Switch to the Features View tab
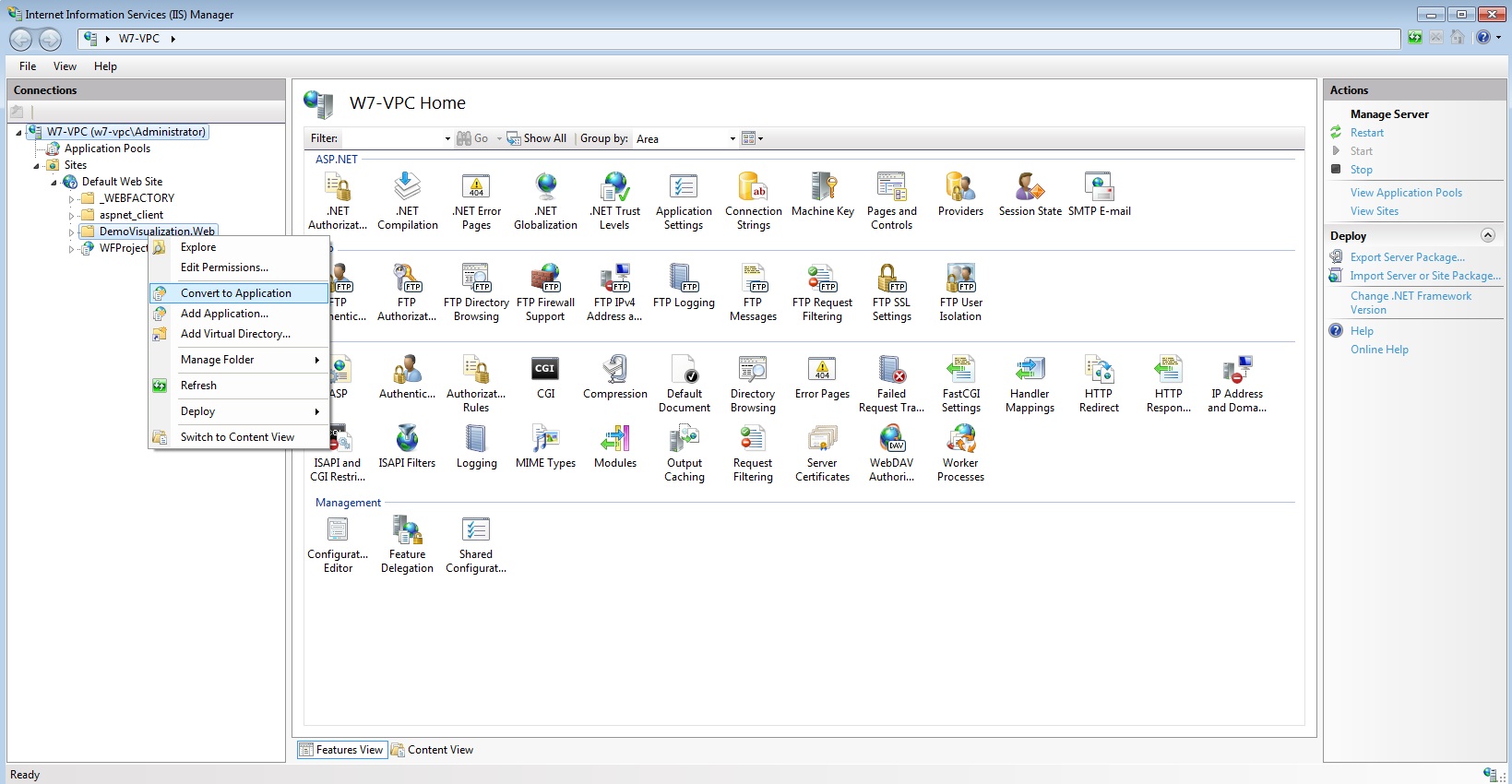1512x784 pixels. (x=340, y=750)
